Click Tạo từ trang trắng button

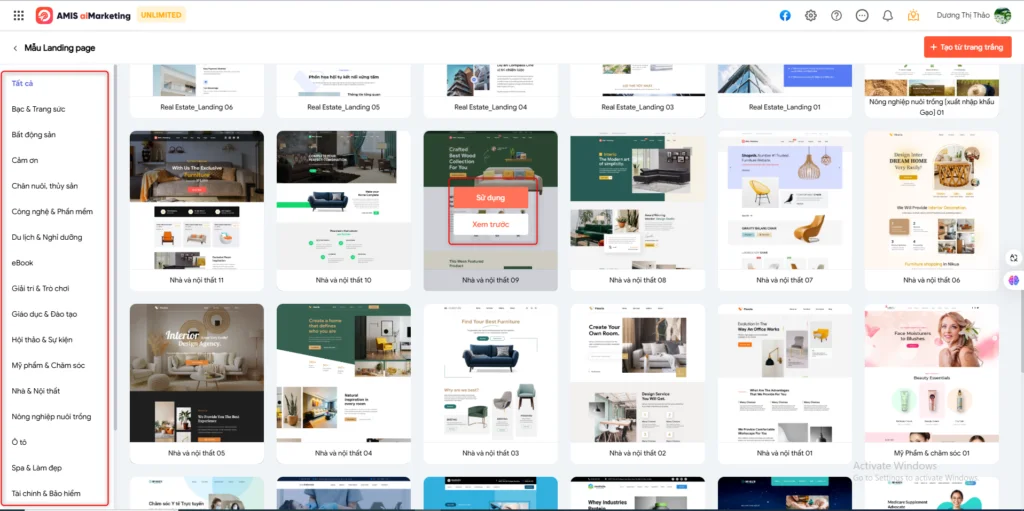tap(967, 47)
